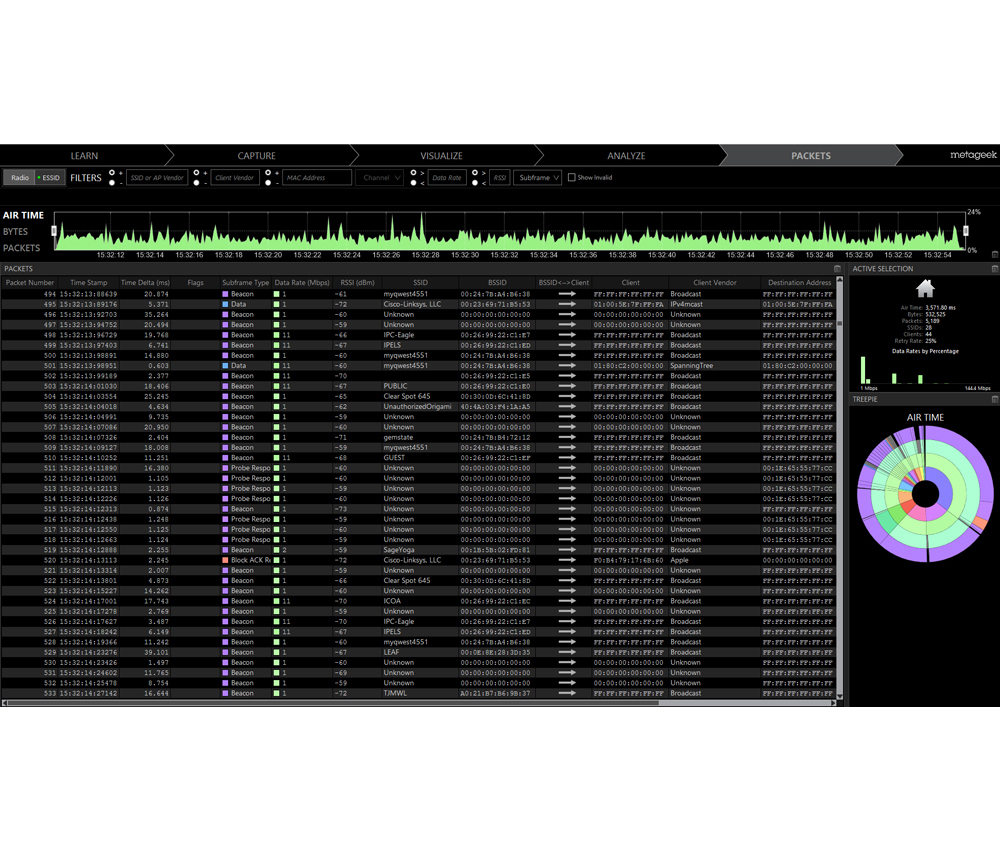The image size is (1000, 850).
Task: Click the clipboard icon beside the air time graph
Action: [994, 254]
